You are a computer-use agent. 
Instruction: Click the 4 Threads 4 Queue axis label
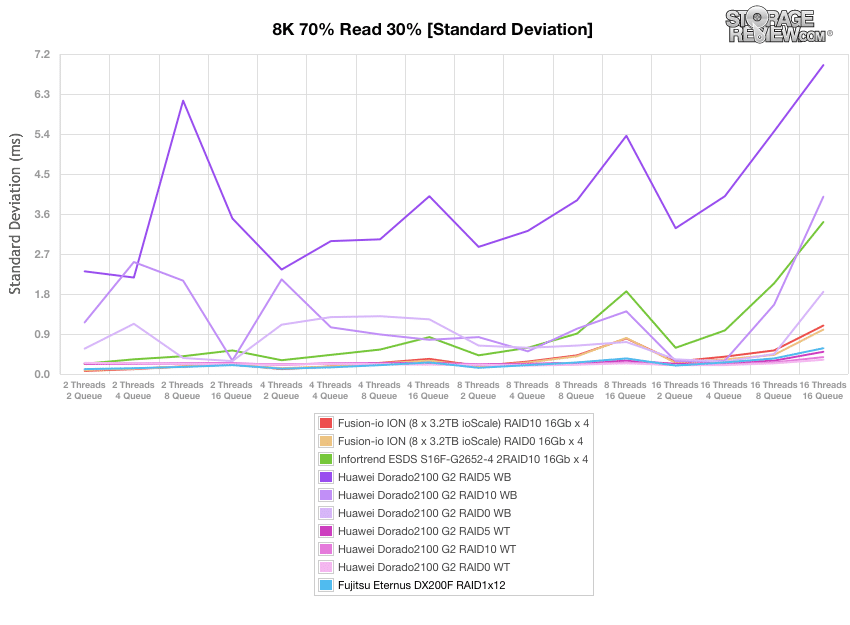coord(330,390)
